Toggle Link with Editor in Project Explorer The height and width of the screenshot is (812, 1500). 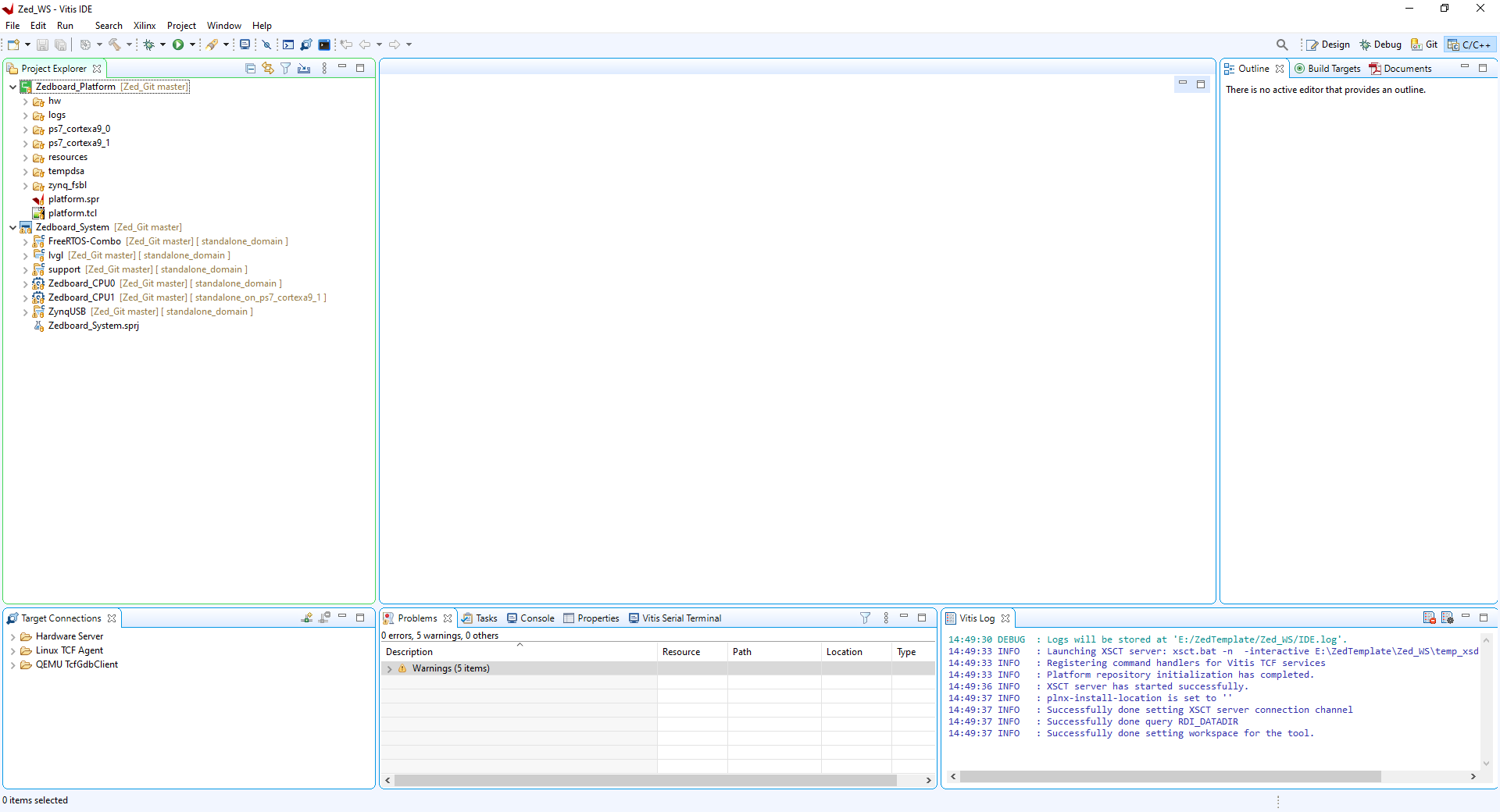268,69
